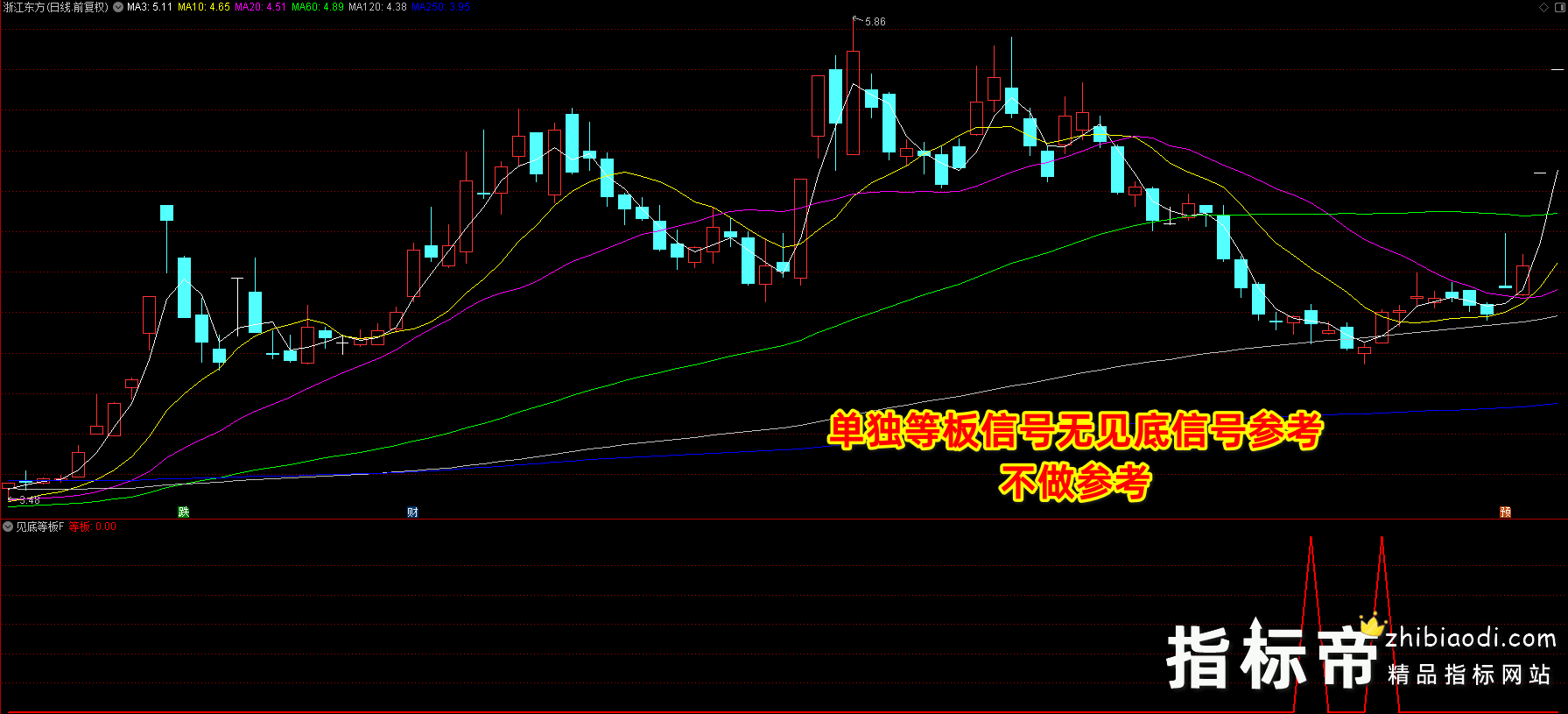Click the gray MA120: 4.38 label
The height and width of the screenshot is (714, 1568).
(x=377, y=7)
